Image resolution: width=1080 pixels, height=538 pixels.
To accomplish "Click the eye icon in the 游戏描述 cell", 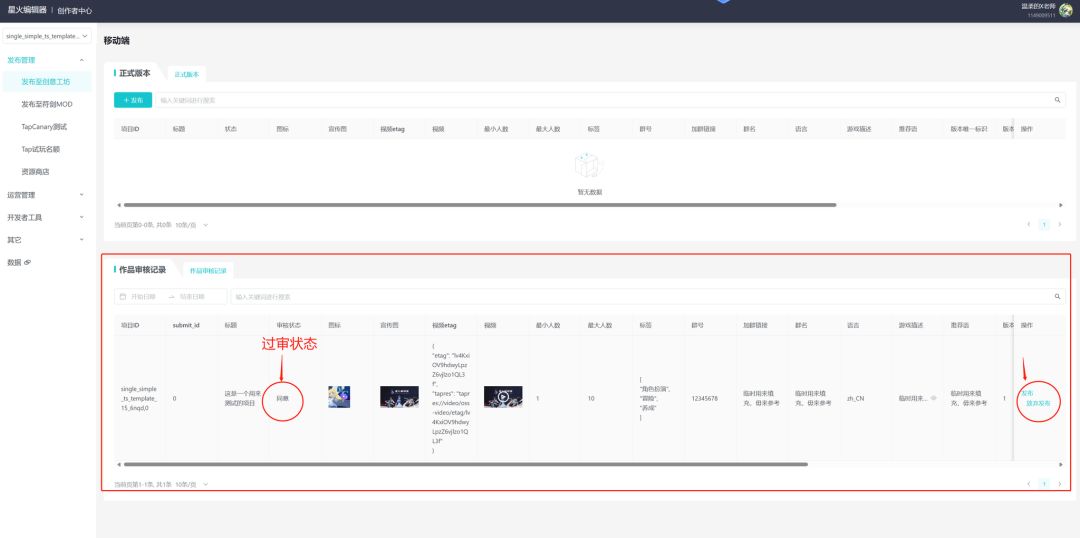I will [933, 397].
